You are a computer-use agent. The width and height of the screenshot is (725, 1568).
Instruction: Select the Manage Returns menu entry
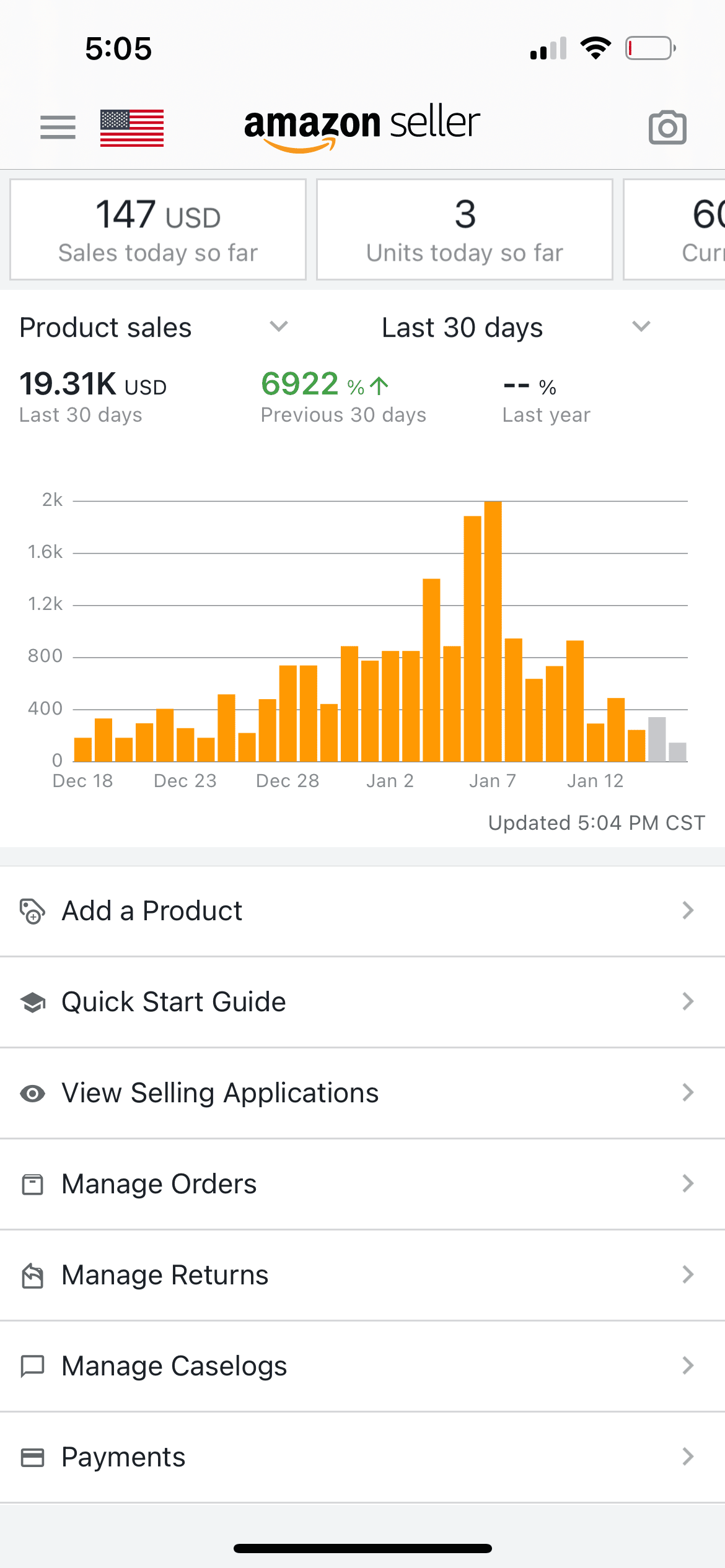[165, 1275]
